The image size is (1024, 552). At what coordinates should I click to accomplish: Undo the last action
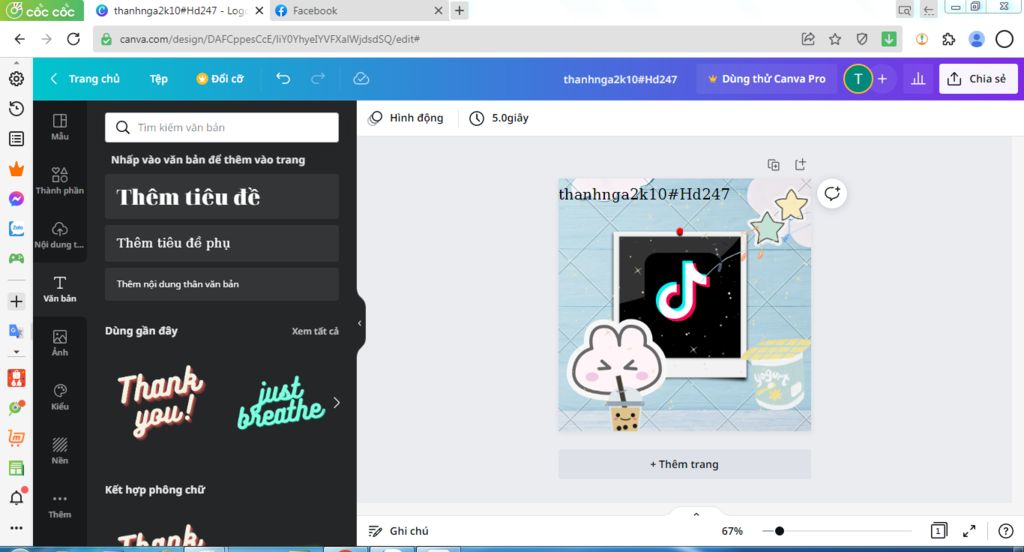283,78
